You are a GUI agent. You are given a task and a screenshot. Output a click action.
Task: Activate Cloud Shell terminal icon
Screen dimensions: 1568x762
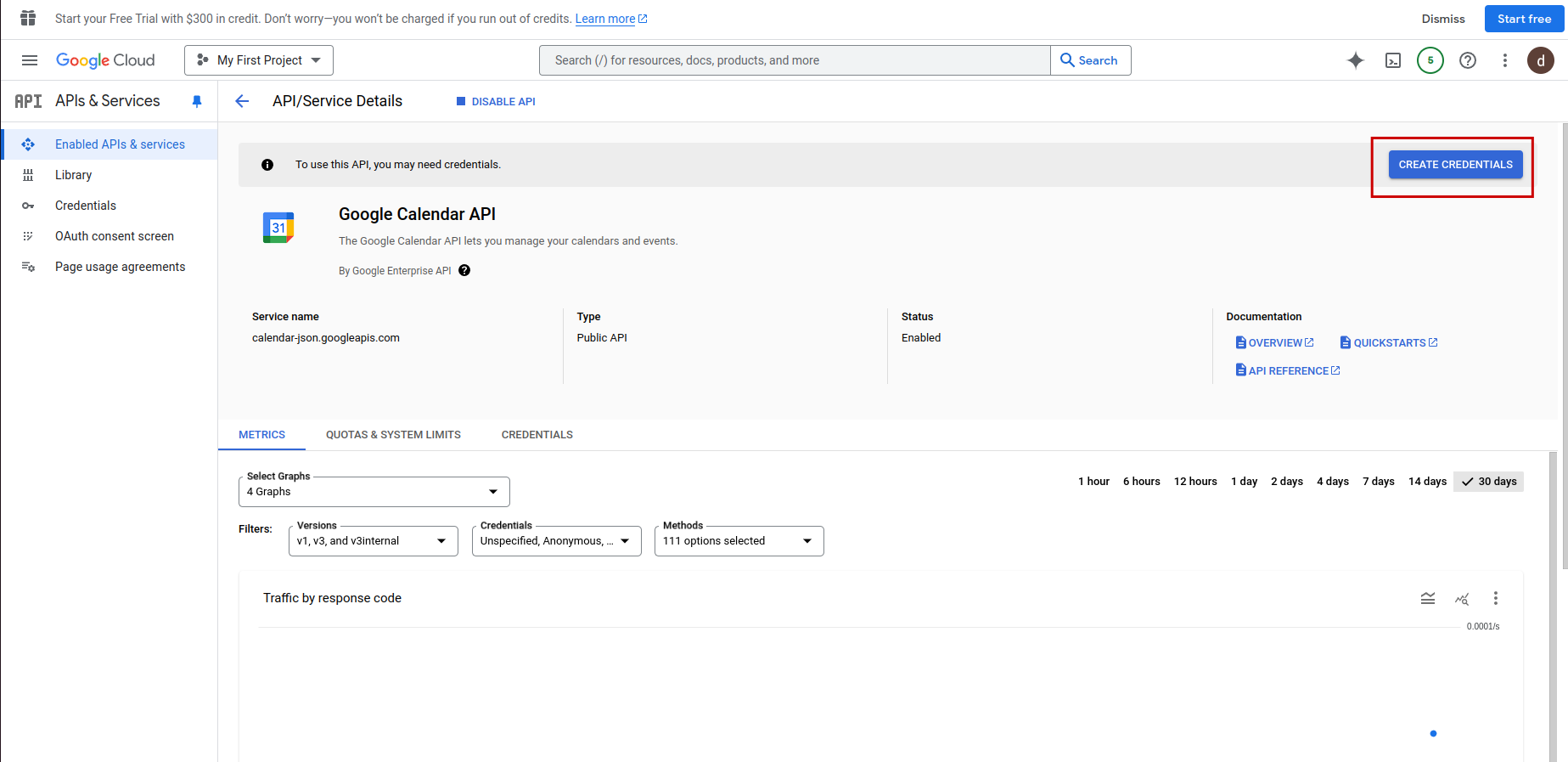1393,60
